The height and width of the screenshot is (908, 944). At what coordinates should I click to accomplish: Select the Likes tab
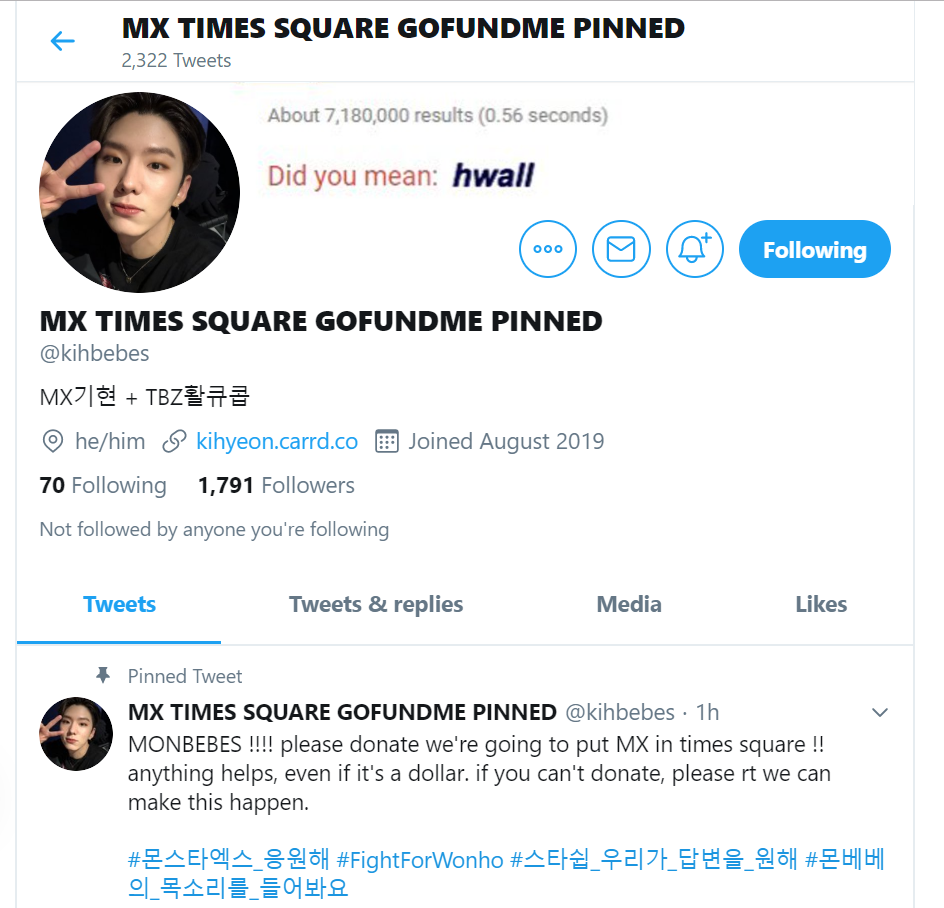821,604
